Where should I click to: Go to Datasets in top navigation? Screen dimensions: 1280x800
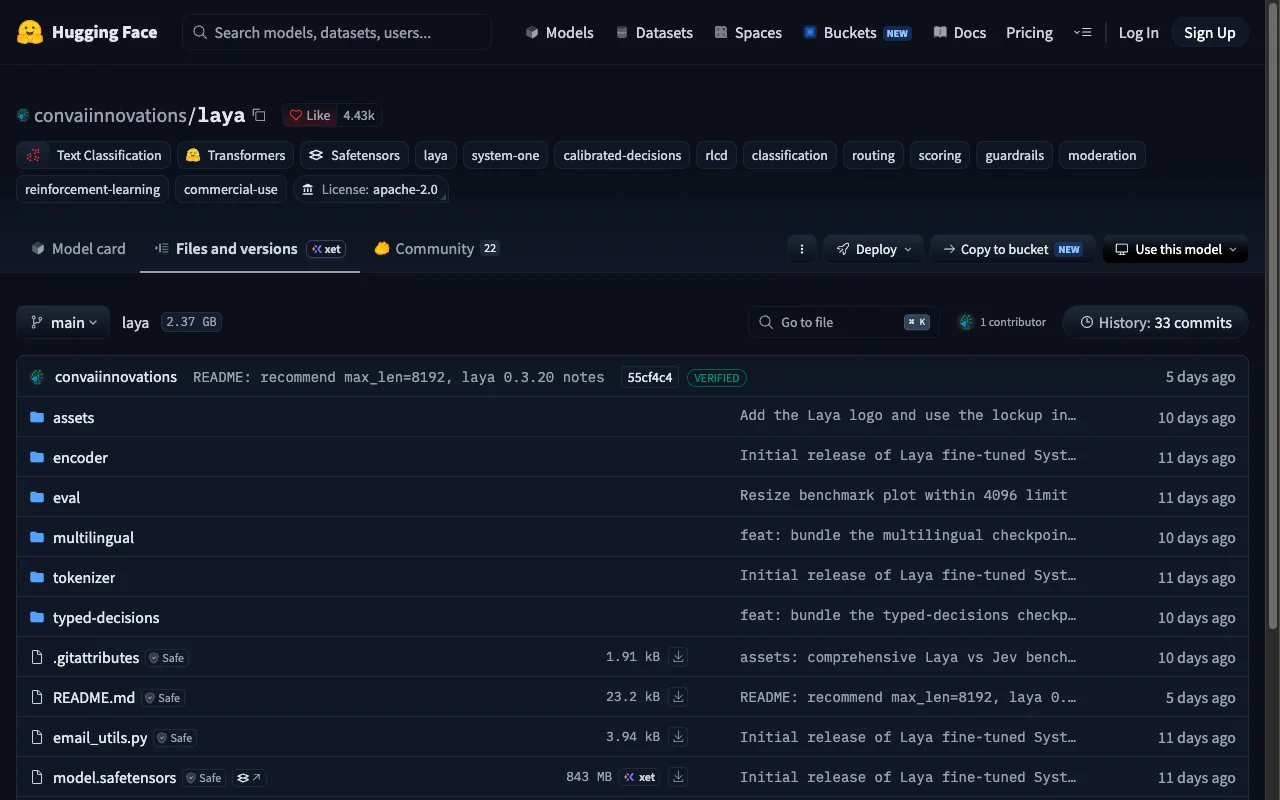tap(654, 32)
